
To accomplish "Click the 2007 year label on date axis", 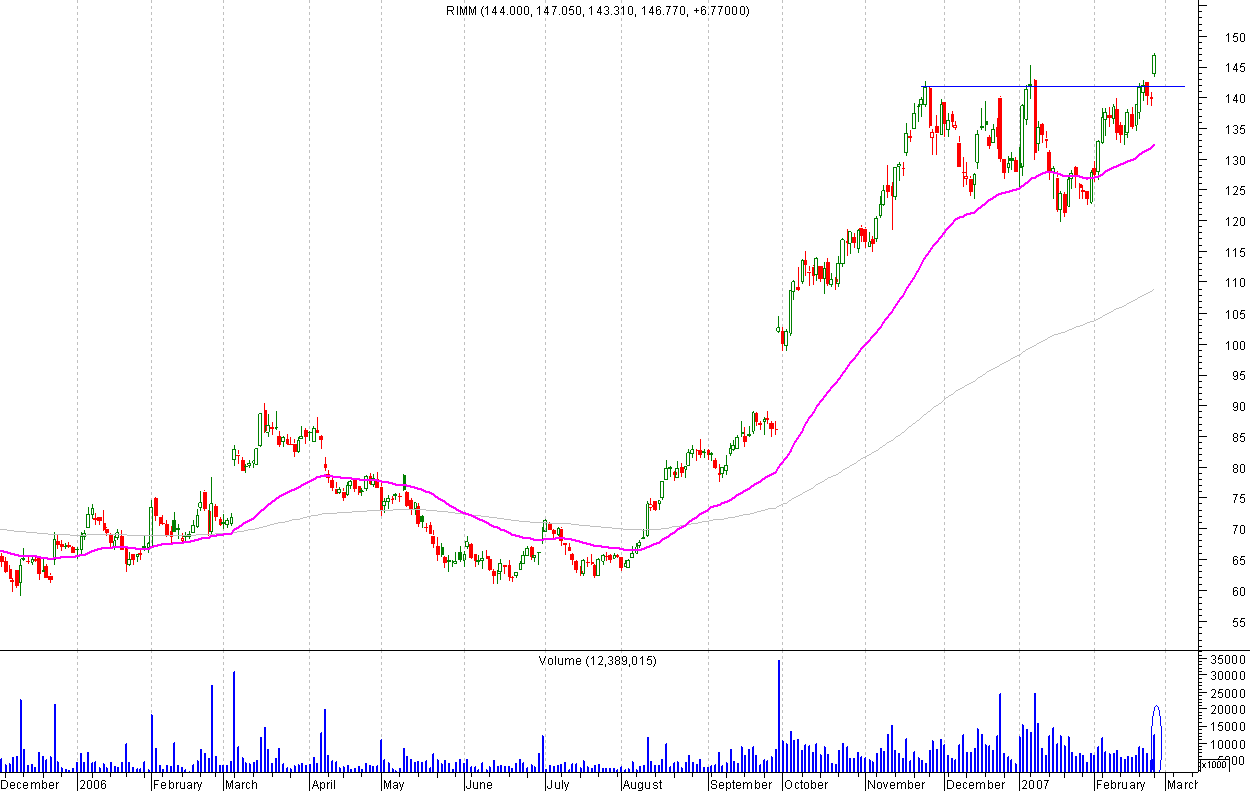I will pos(1037,784).
